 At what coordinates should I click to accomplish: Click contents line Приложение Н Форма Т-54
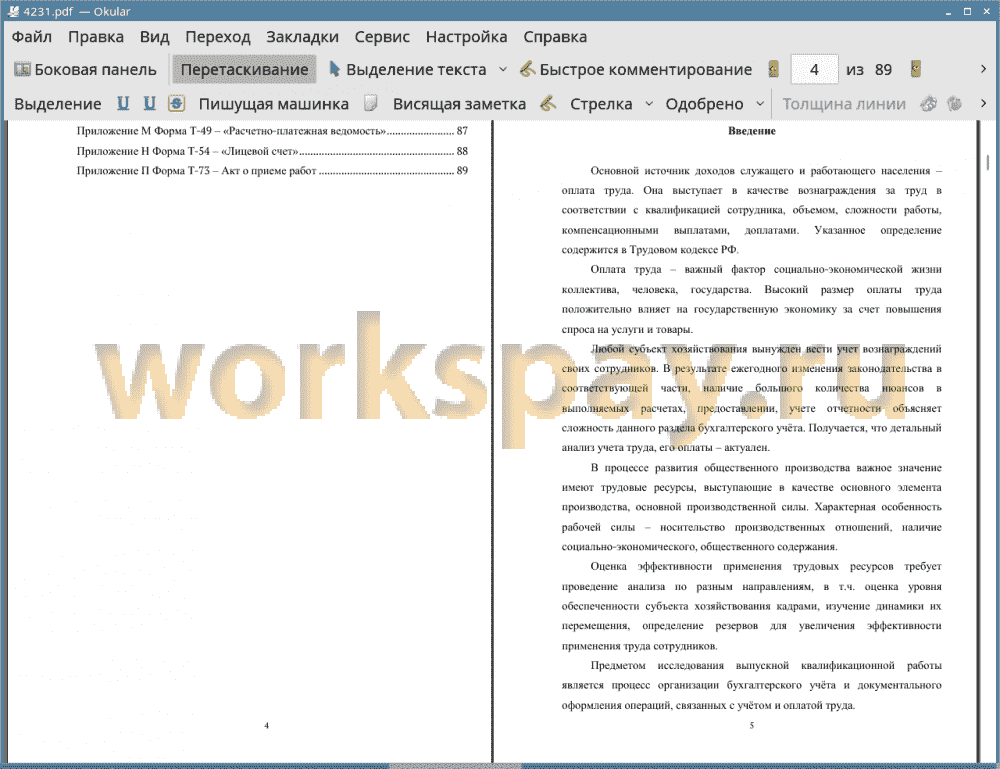(x=272, y=151)
